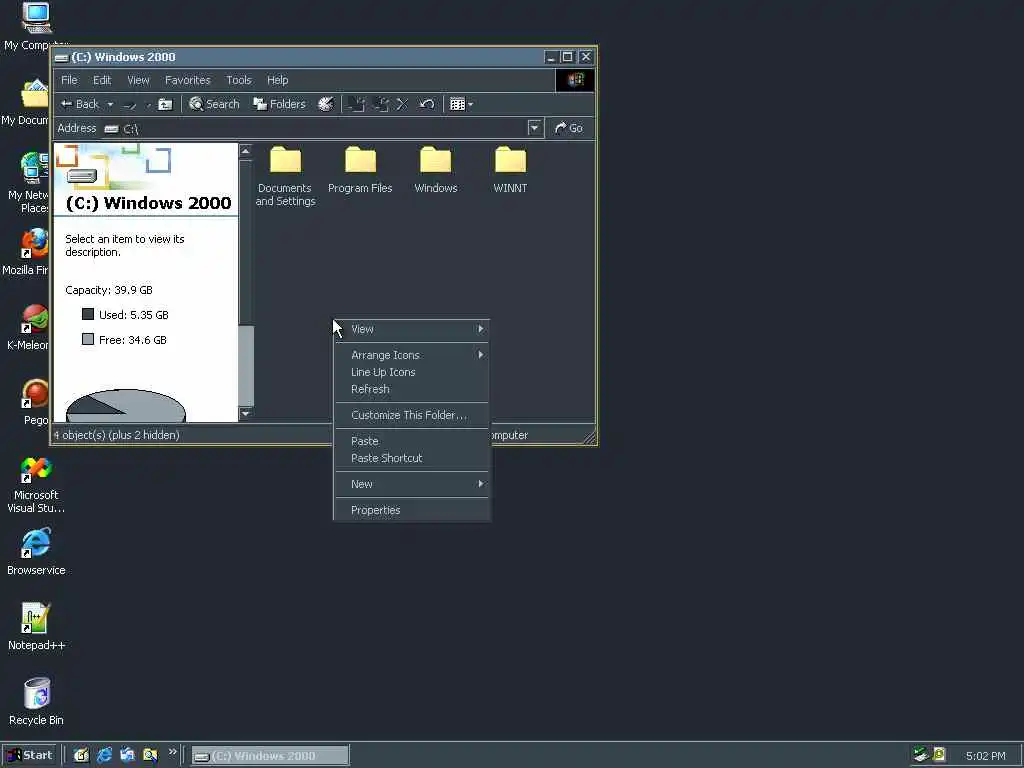Go back using the Back toolbar button
This screenshot has height=768, width=1024.
[x=79, y=104]
